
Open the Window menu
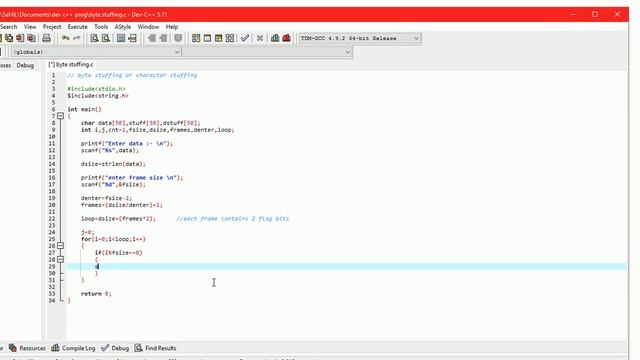[x=148, y=27]
